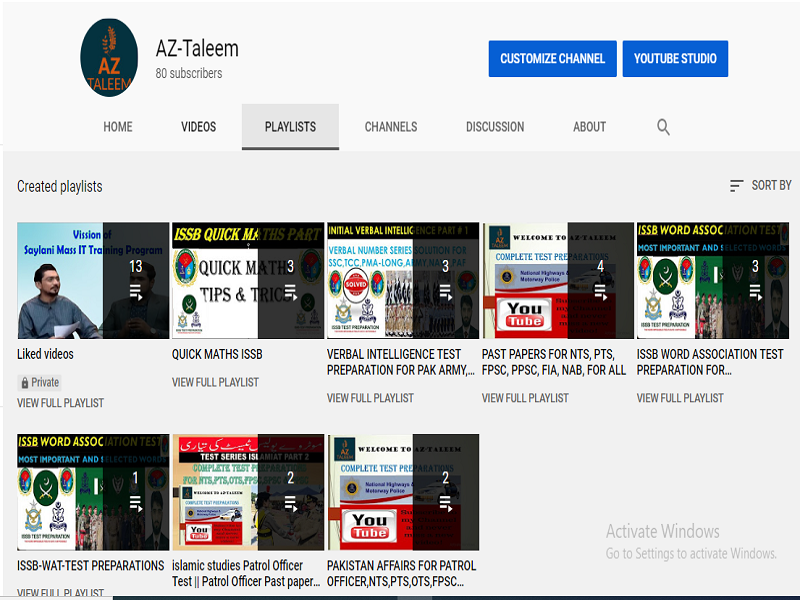
Task: View full playlist for Verbal Intelligence Test
Action: [370, 398]
